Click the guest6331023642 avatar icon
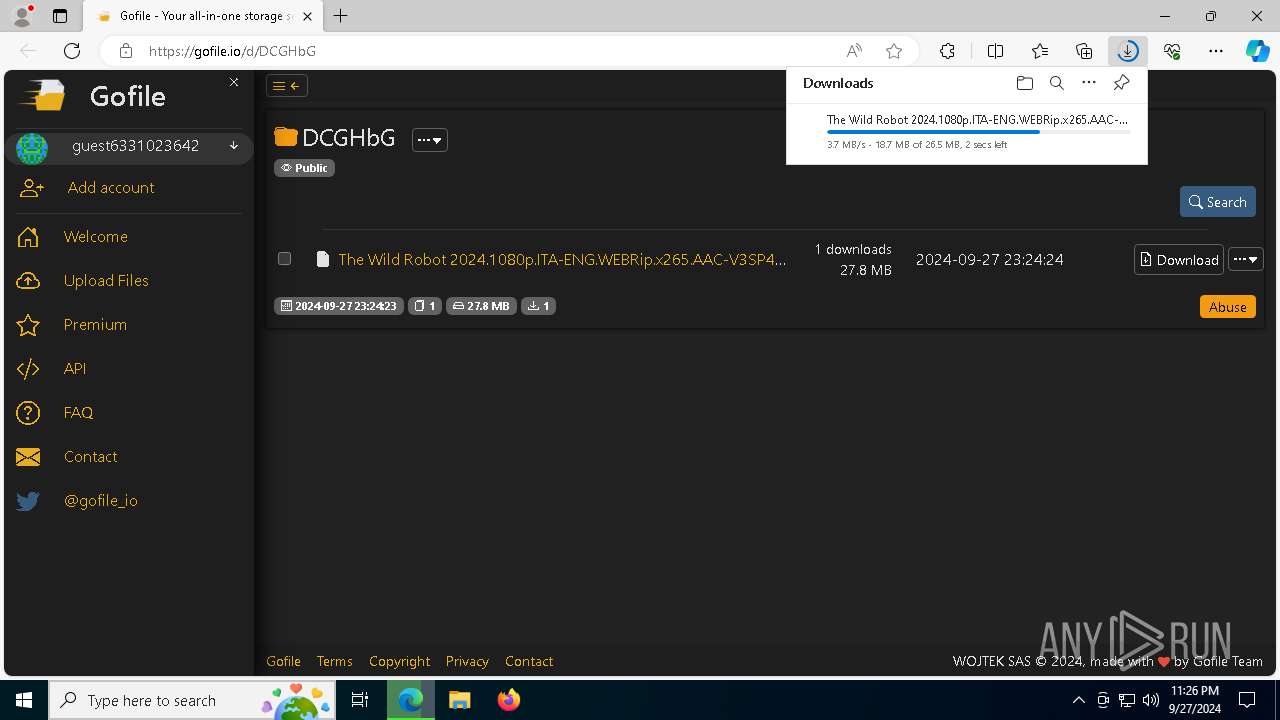1280x720 pixels. (32, 148)
